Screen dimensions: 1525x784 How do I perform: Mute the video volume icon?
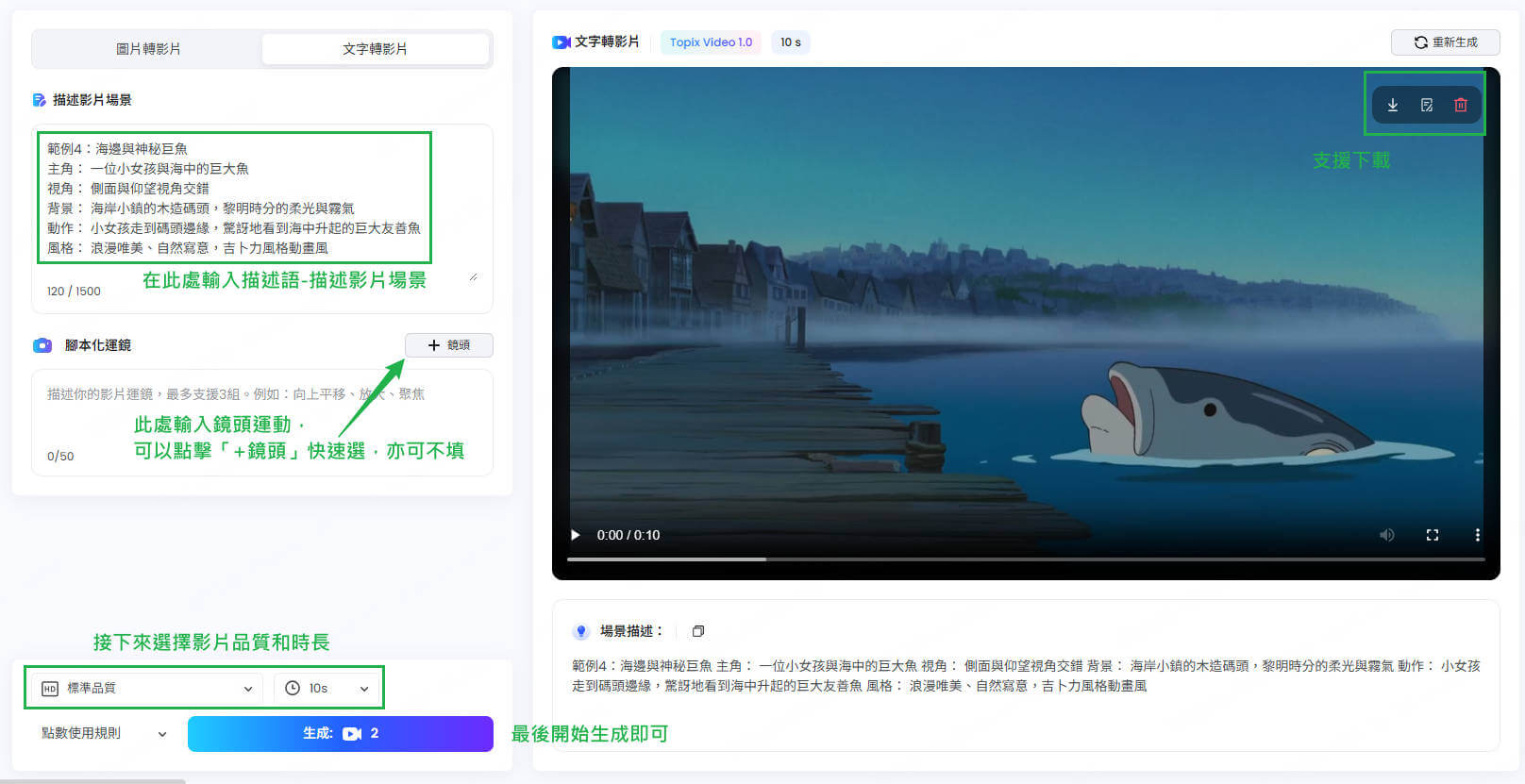pos(1386,535)
